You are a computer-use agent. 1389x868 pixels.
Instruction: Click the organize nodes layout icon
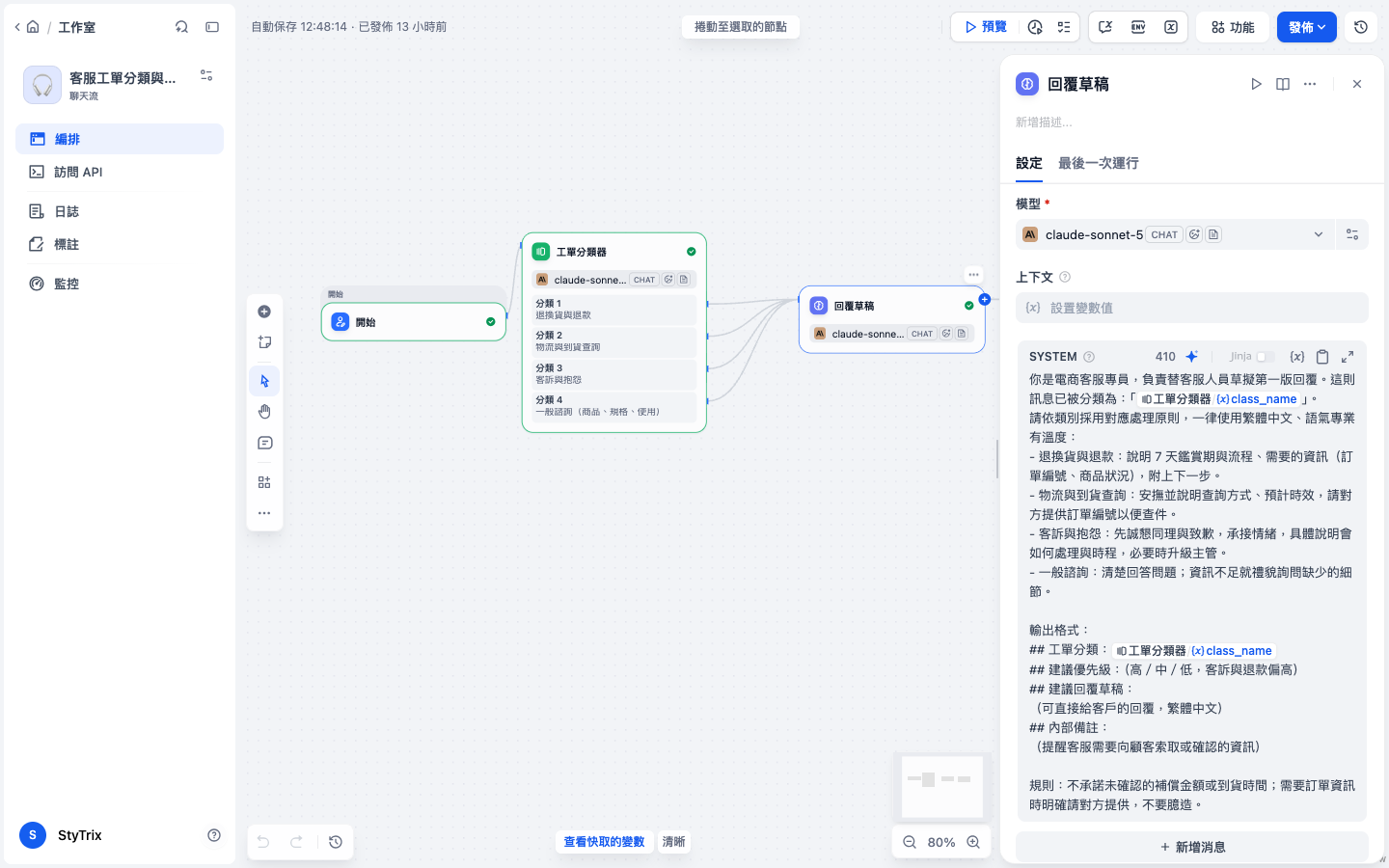click(264, 482)
